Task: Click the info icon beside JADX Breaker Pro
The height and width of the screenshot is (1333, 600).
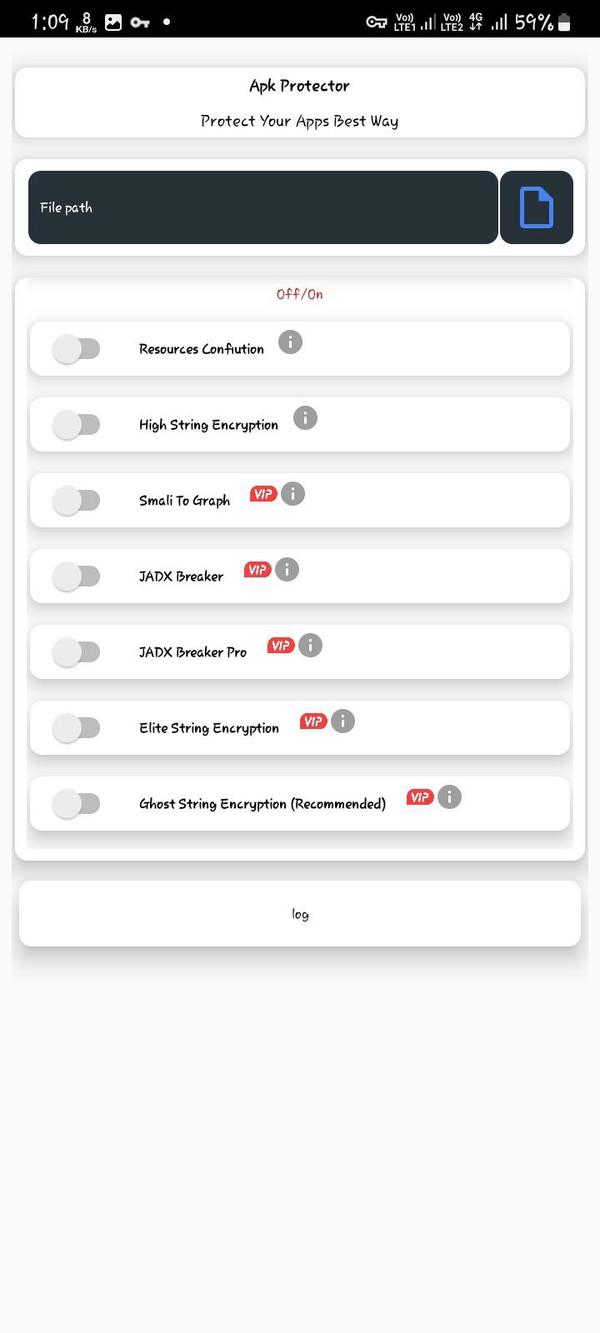Action: 310,645
